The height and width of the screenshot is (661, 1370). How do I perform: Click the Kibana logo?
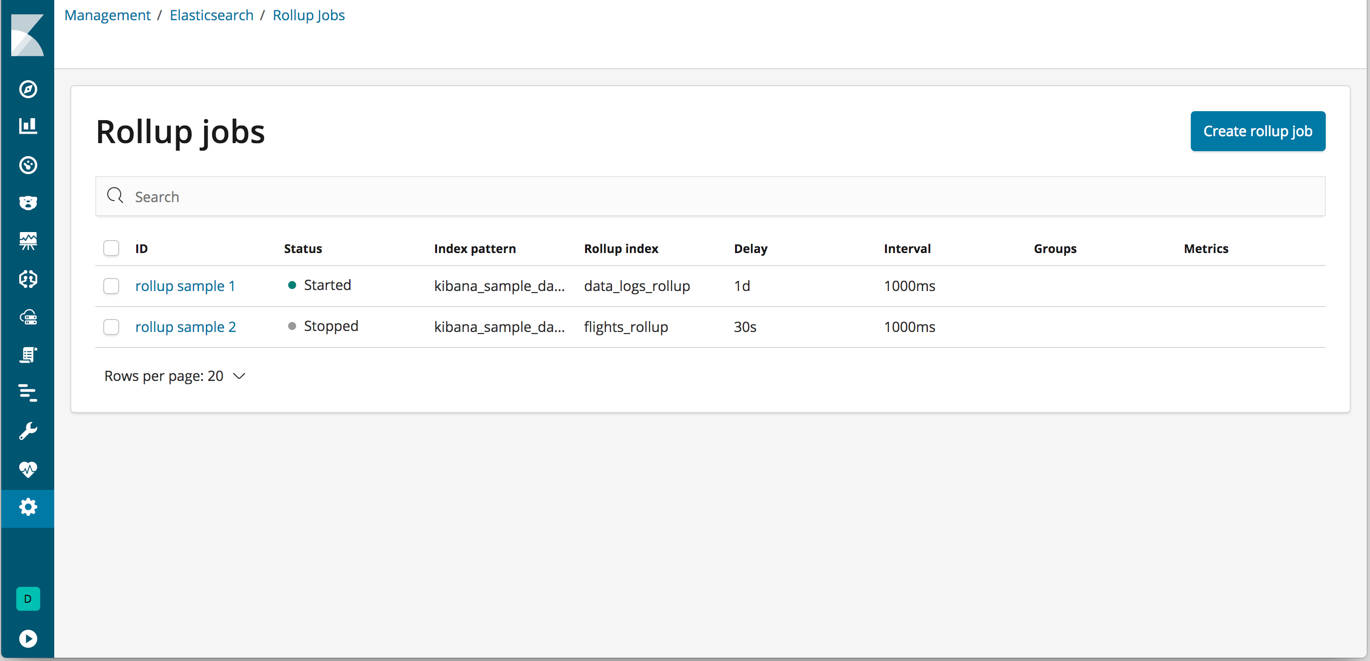pos(27,35)
